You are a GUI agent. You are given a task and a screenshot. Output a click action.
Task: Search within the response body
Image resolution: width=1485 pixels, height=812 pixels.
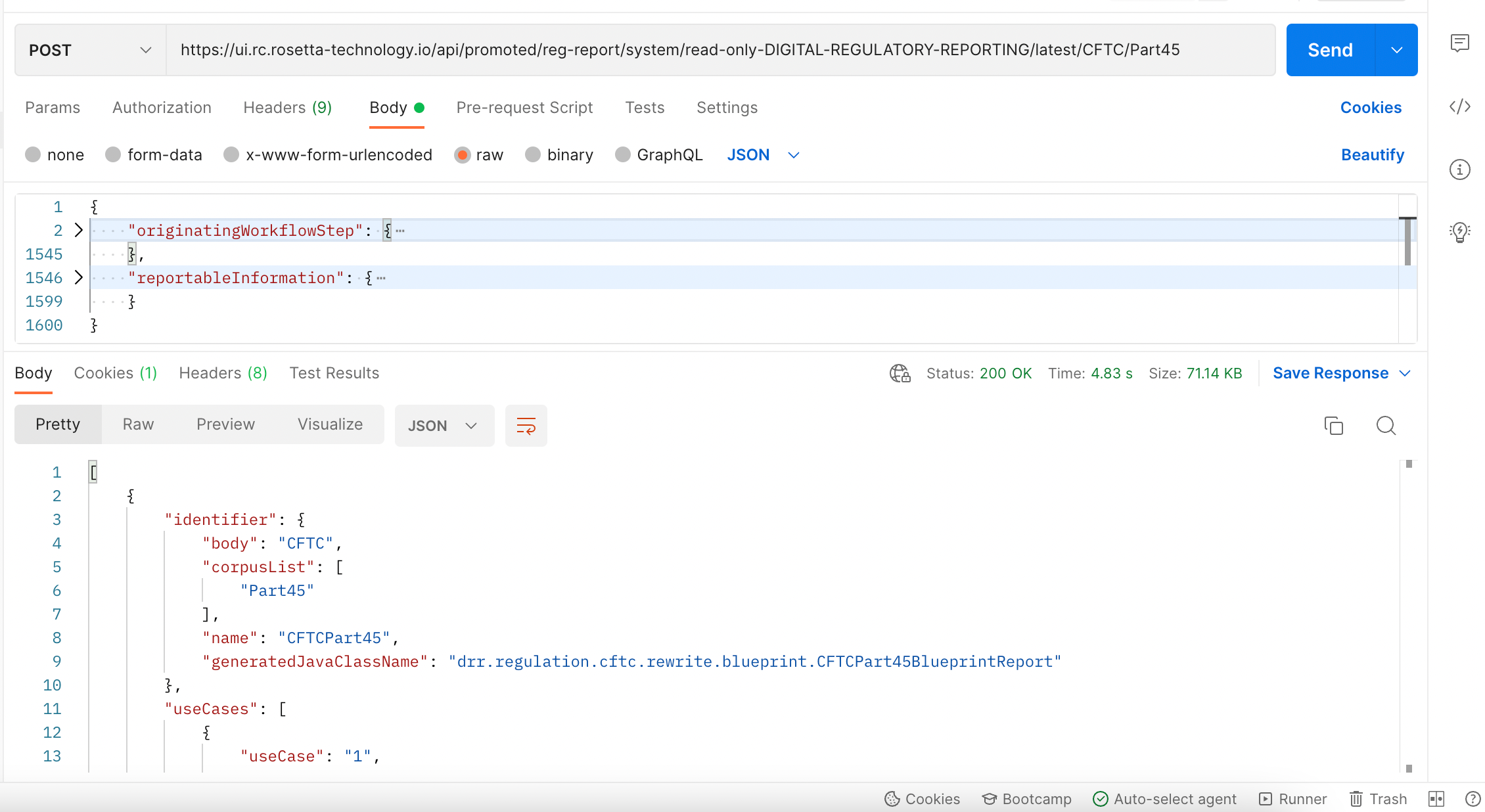(1386, 426)
